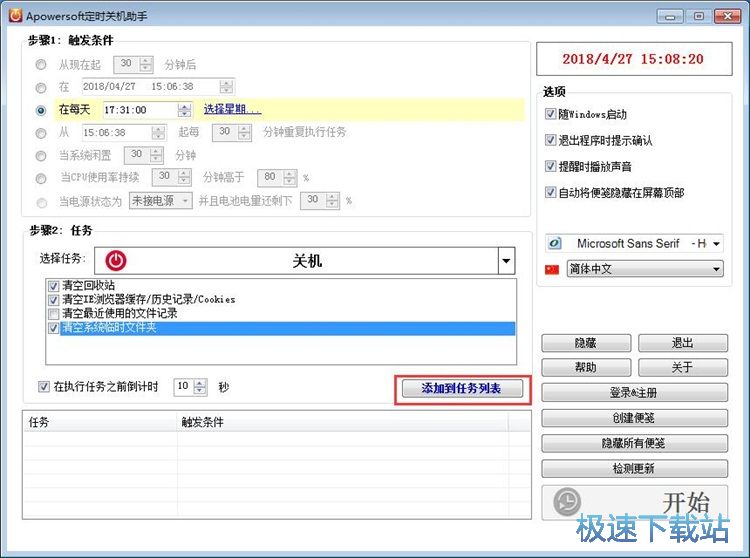Toggle 随Windows启动 option
The height and width of the screenshot is (558, 750).
(x=550, y=114)
